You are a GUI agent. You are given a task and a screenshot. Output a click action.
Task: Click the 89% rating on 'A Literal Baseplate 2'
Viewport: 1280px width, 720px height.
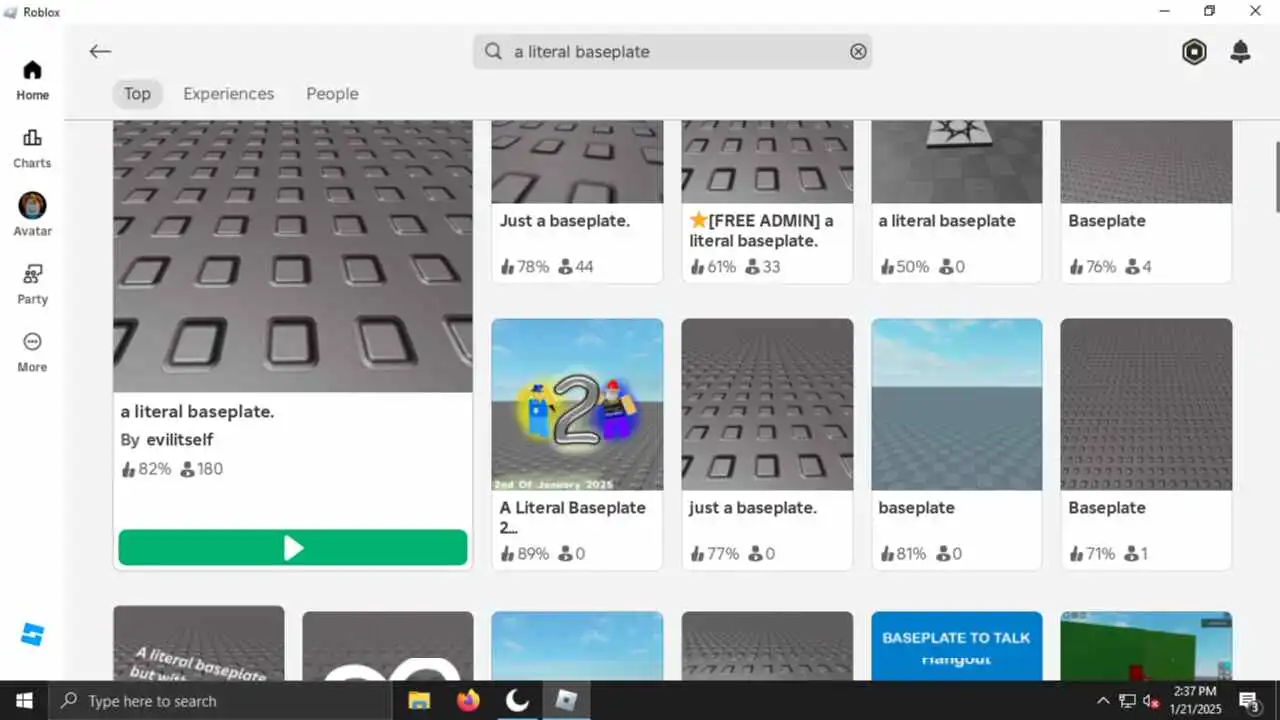click(x=525, y=553)
